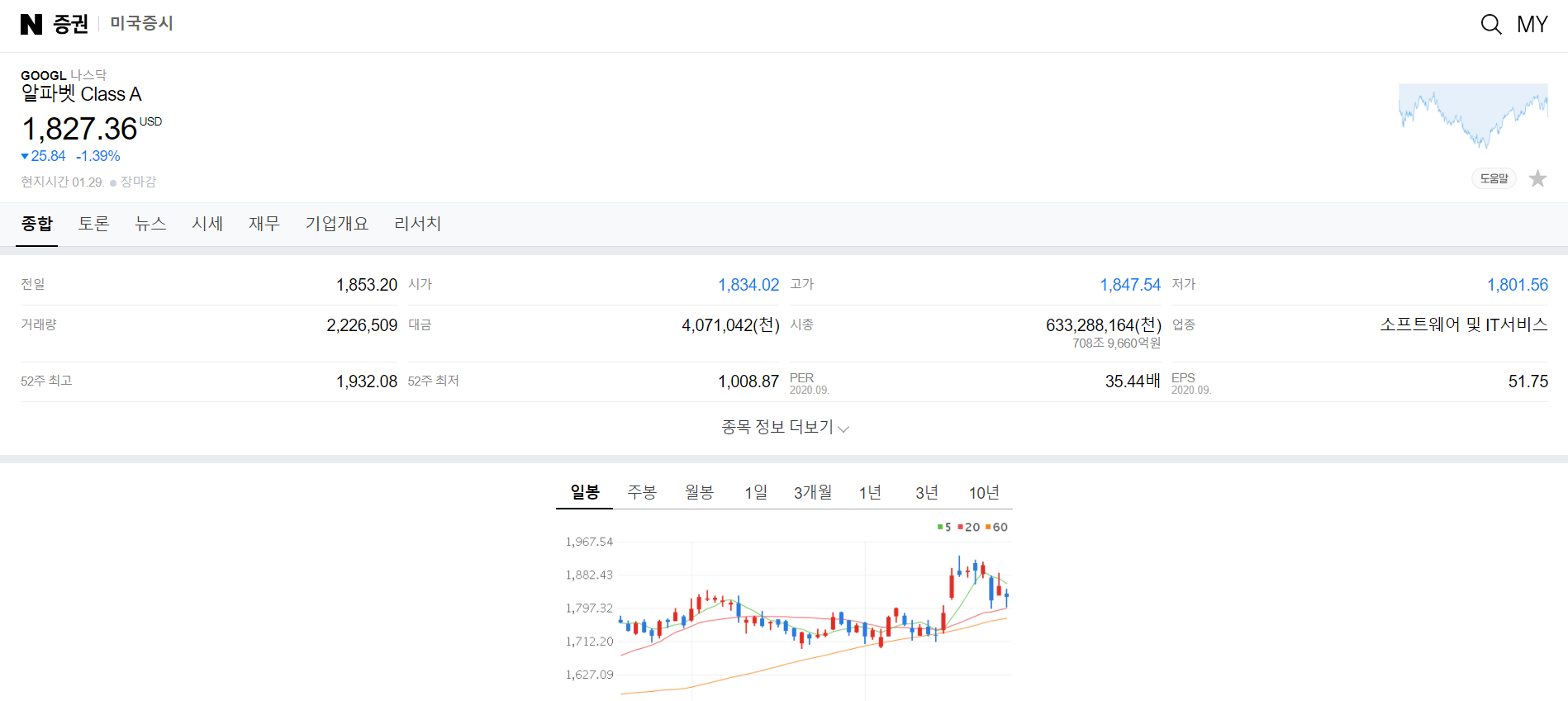Select the 월봉 chart tab
This screenshot has width=1568, height=701.
(699, 492)
